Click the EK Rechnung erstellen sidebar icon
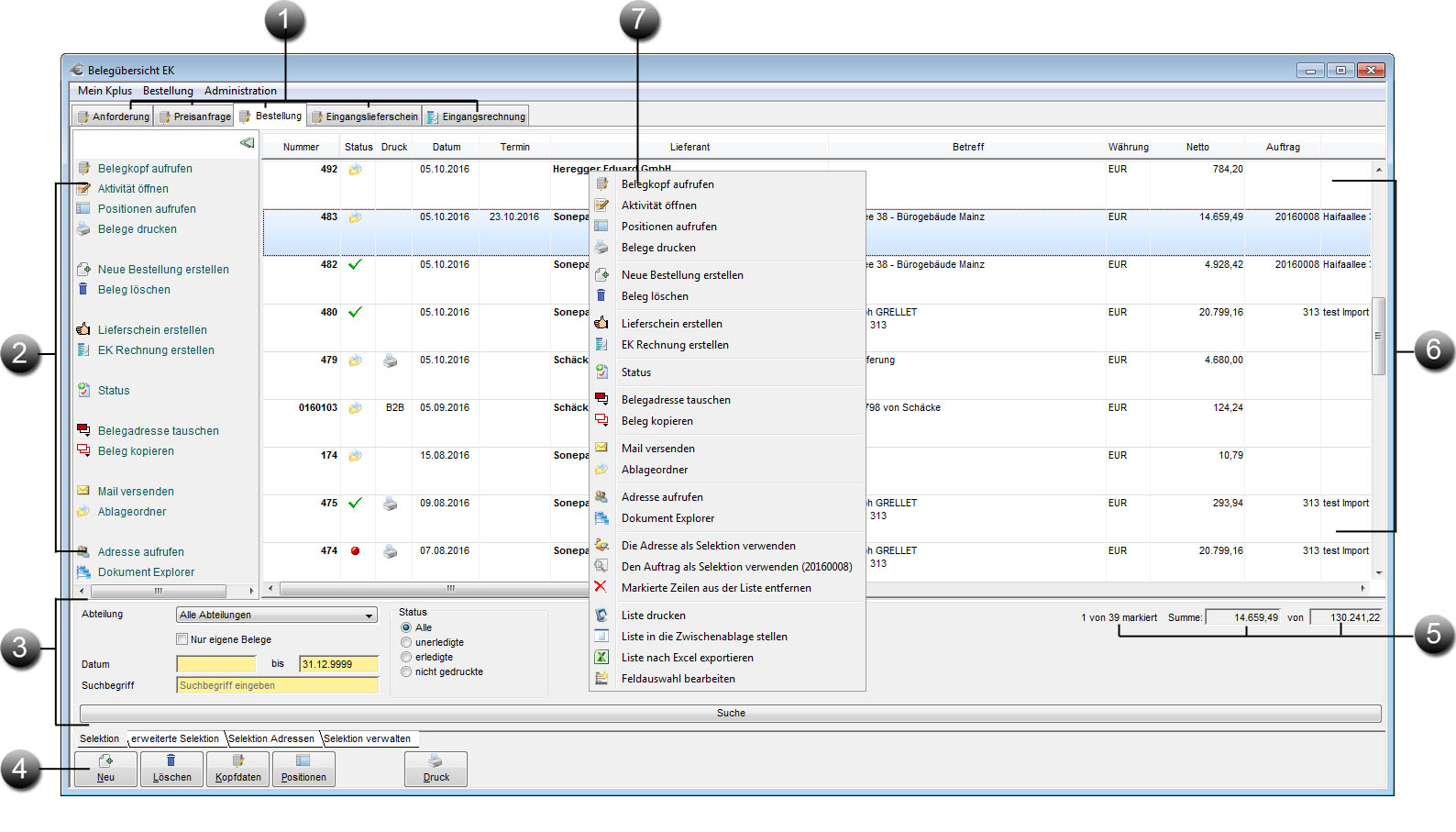Screen dimensions: 1456x832 (83, 349)
